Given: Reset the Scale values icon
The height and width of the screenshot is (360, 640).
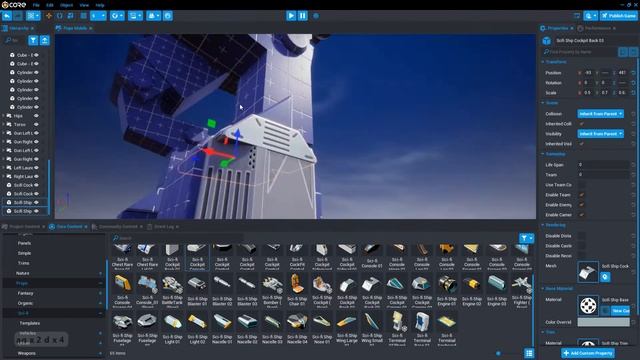Looking at the screenshot, I should pos(633,93).
